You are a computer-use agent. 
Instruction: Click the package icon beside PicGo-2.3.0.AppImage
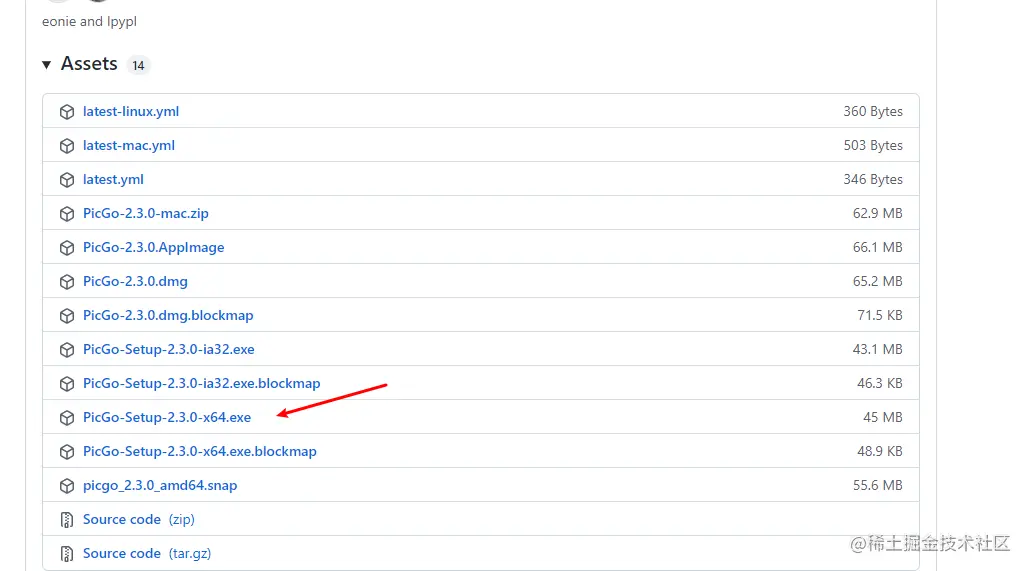point(67,248)
